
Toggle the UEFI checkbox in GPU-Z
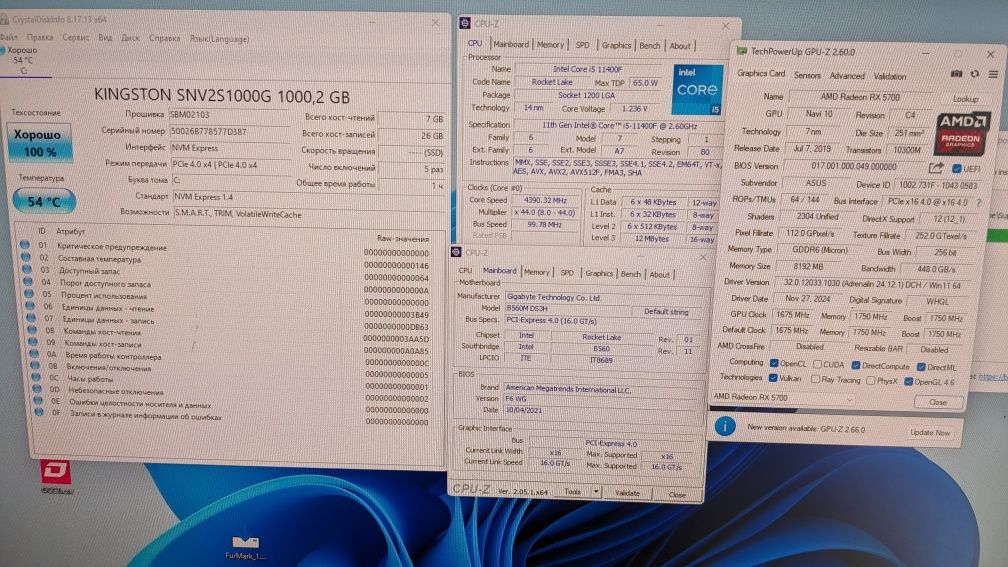coord(957,168)
